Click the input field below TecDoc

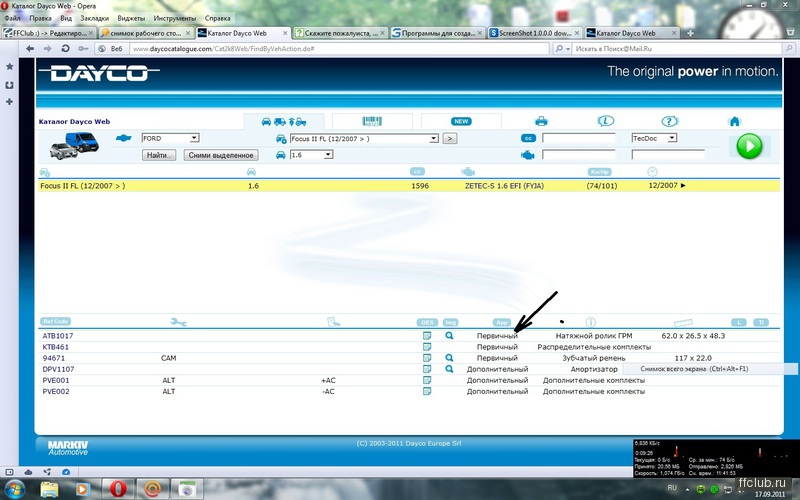click(668, 155)
